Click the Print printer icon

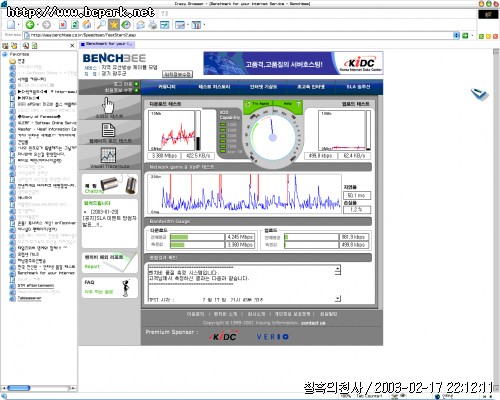click(153, 25)
